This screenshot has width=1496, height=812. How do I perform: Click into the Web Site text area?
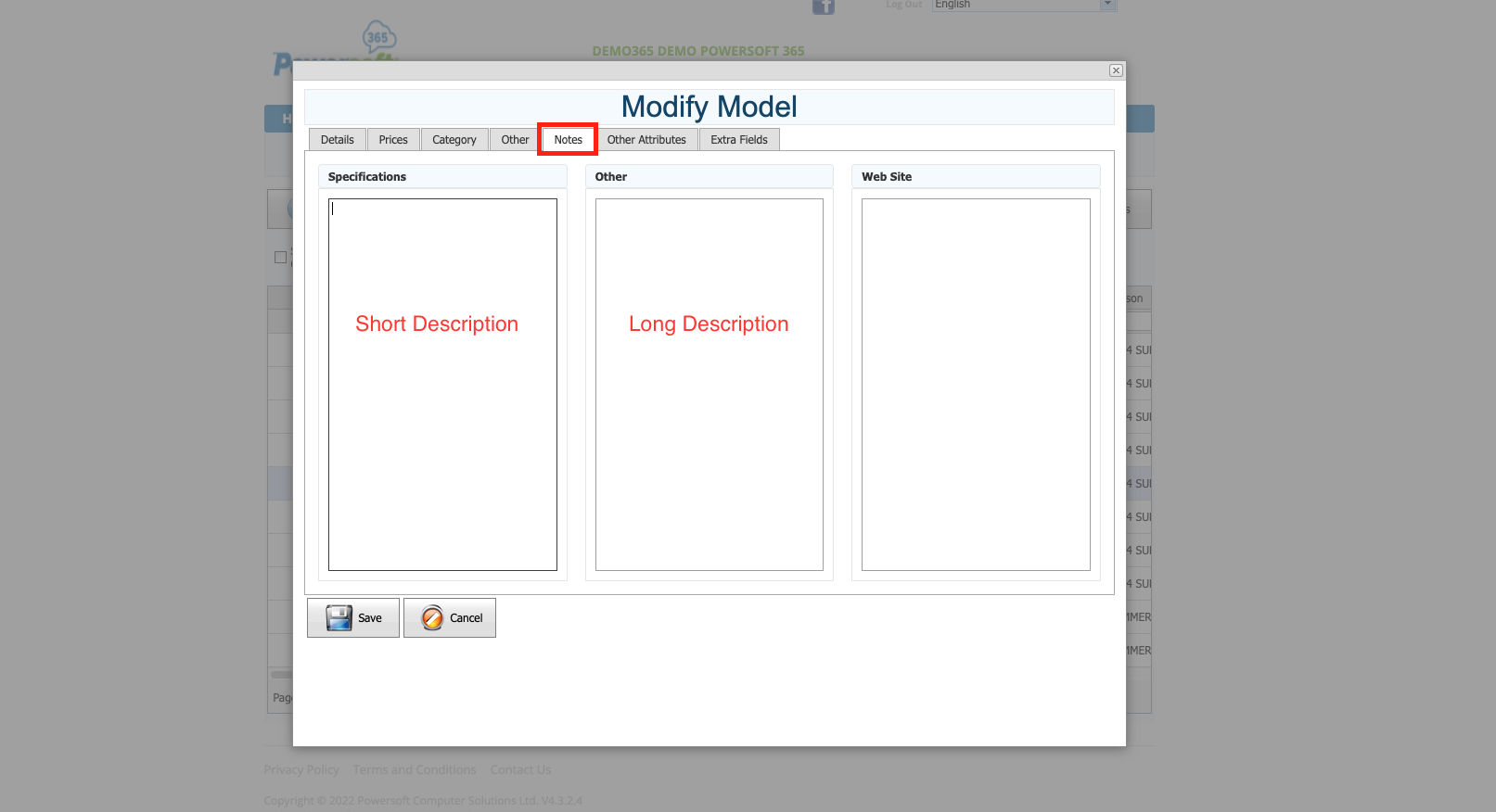click(976, 385)
